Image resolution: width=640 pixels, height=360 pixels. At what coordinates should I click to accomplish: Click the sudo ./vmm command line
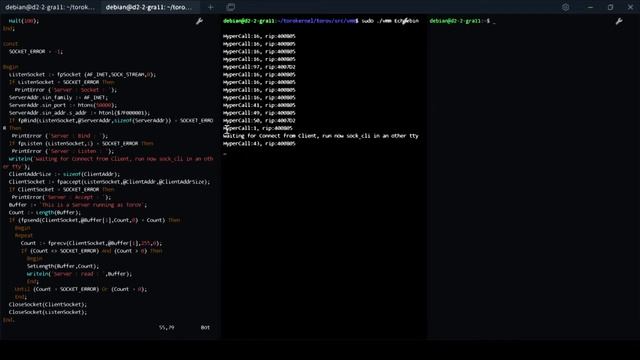tap(321, 21)
